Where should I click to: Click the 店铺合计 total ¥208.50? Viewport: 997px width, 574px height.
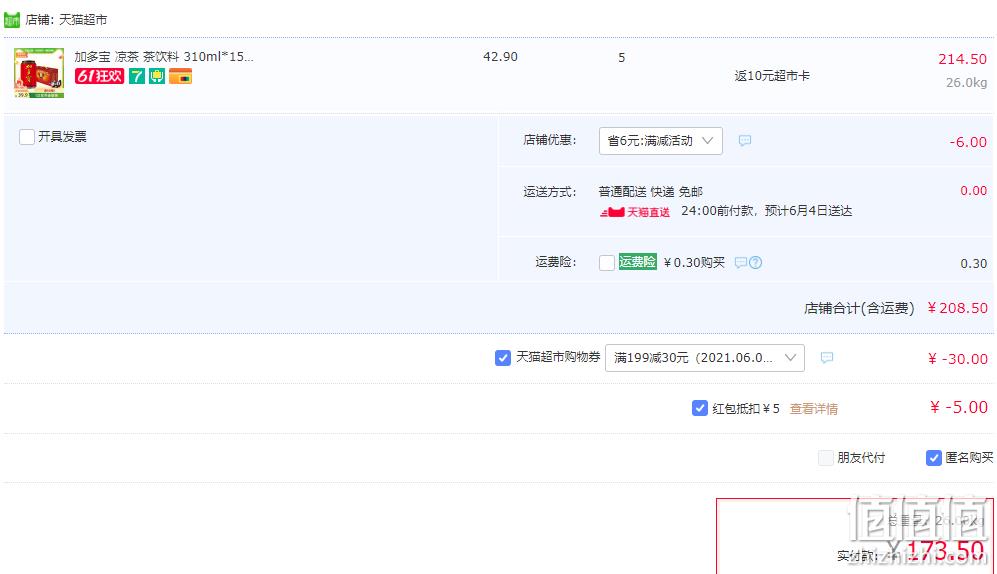click(x=957, y=308)
